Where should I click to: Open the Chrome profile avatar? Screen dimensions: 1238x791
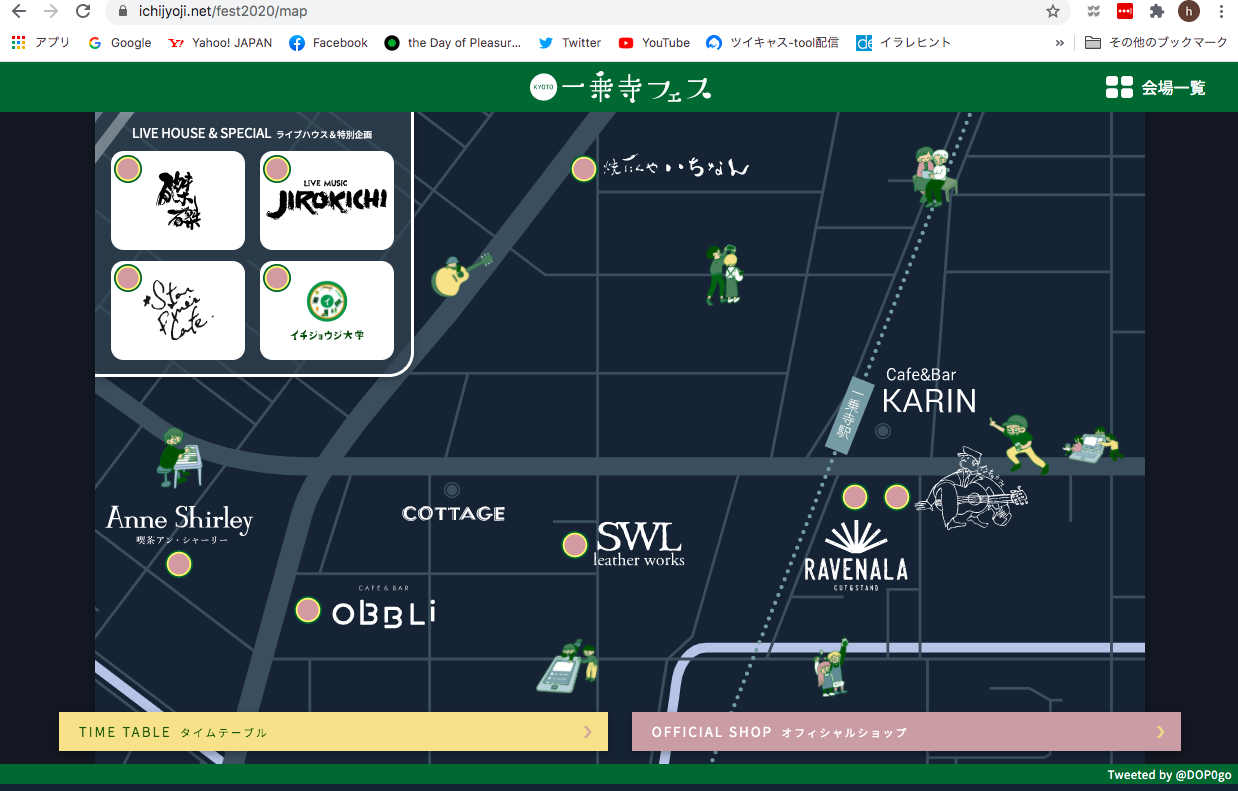[x=1188, y=11]
